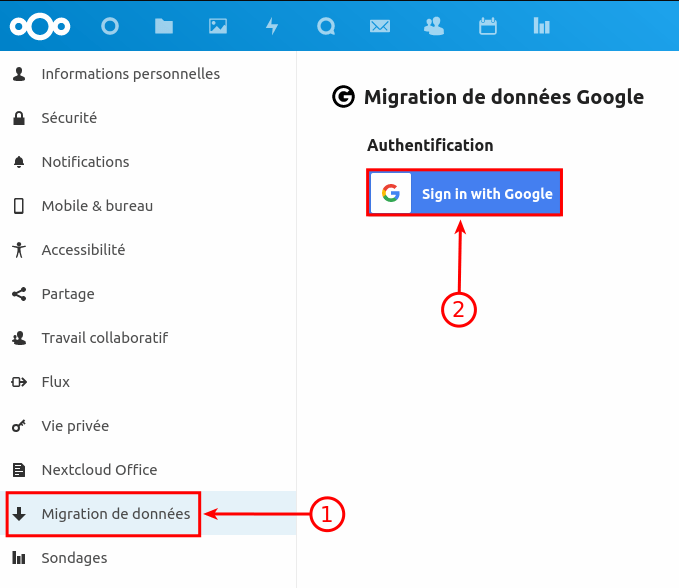
Task: Click the phone icon beside Mobile & bureau
Action: (x=19, y=206)
